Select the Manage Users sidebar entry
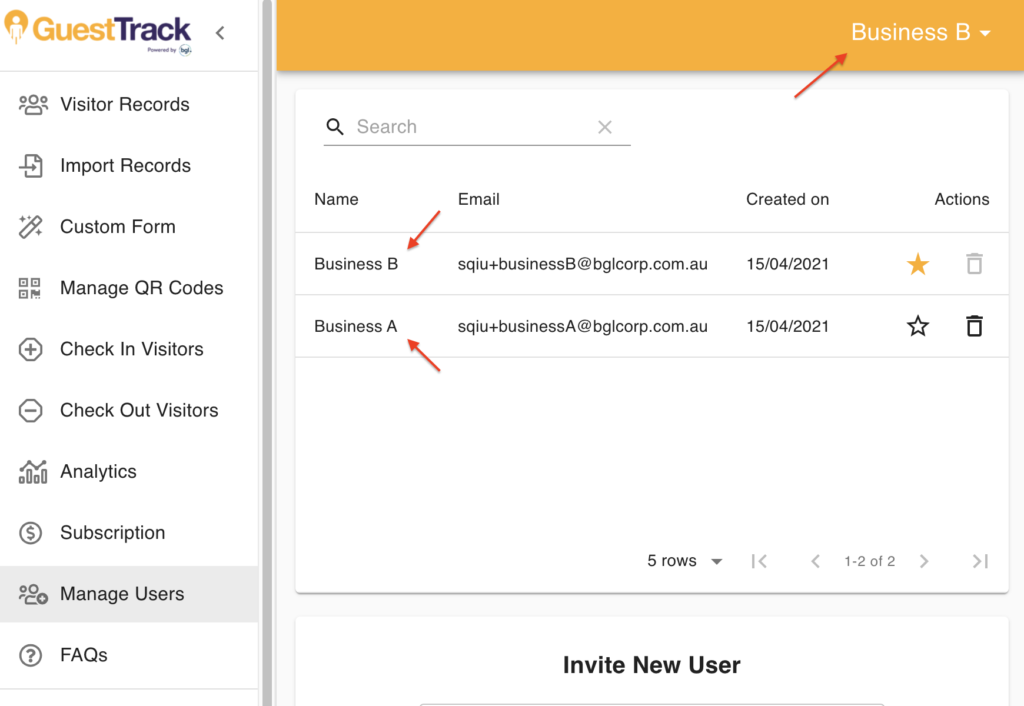 122,594
